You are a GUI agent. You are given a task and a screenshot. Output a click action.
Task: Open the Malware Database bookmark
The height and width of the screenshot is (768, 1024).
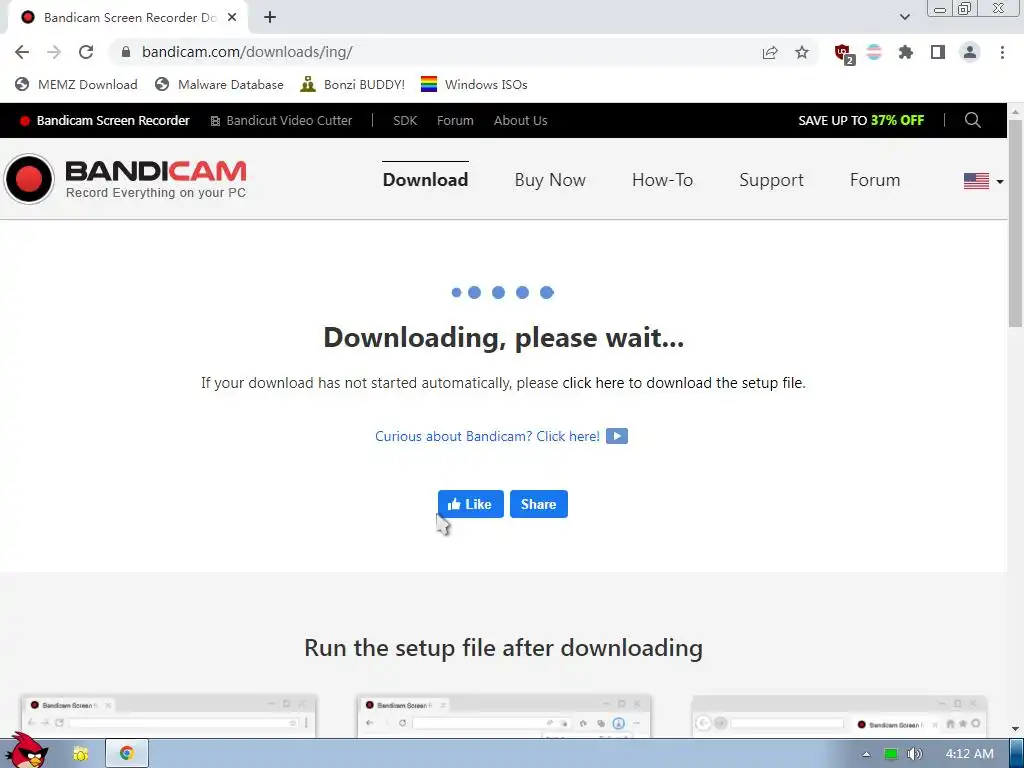click(x=219, y=85)
